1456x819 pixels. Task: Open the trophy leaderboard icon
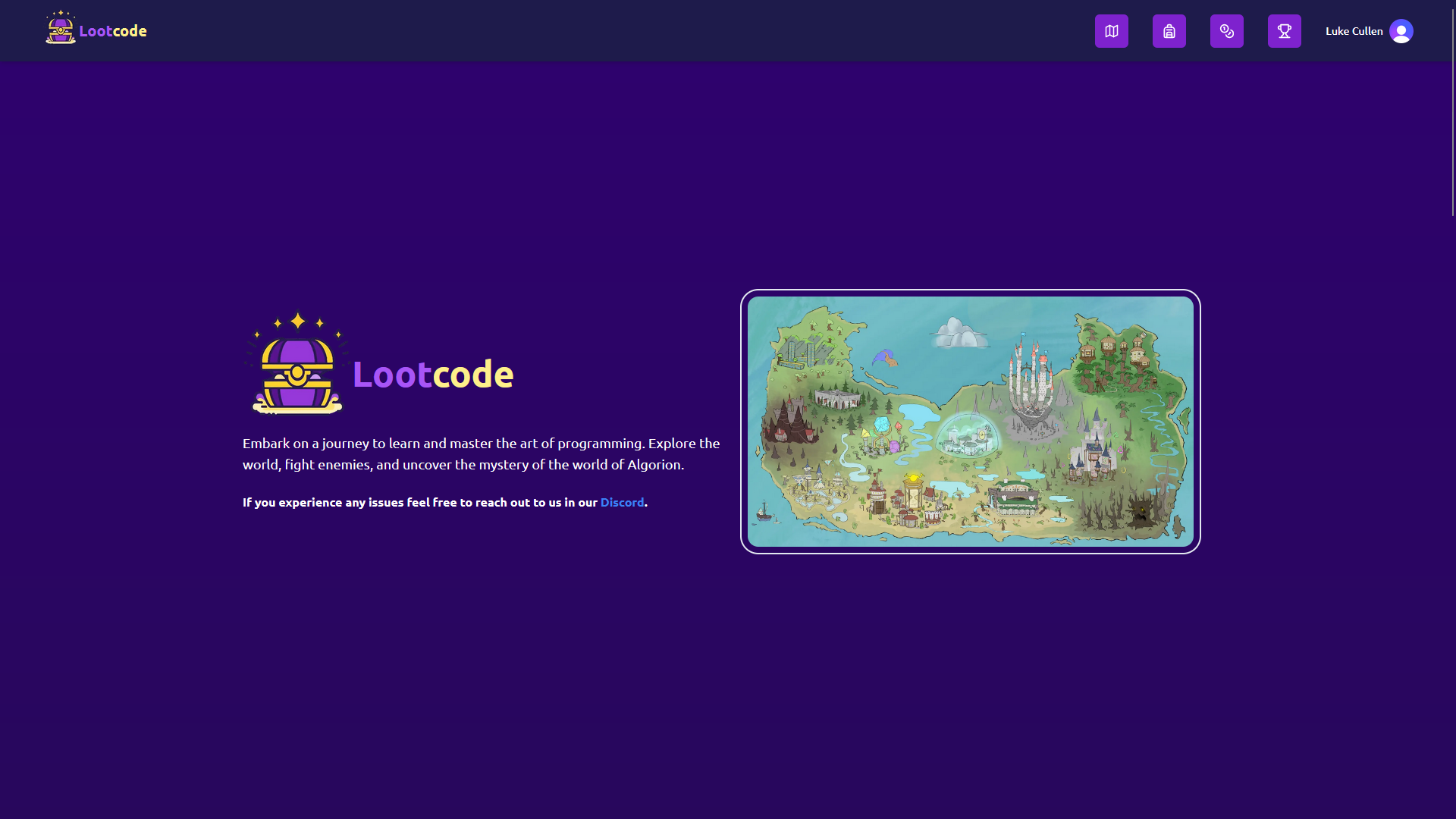click(1284, 31)
